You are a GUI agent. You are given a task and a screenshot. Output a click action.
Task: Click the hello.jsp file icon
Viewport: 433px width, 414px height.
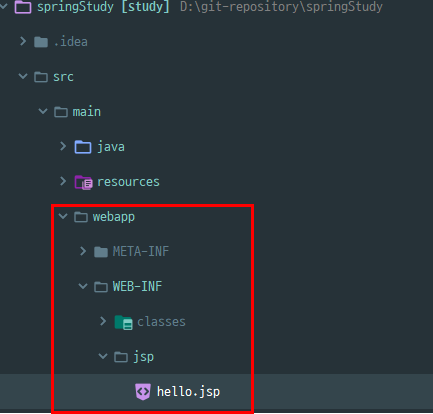pos(143,392)
